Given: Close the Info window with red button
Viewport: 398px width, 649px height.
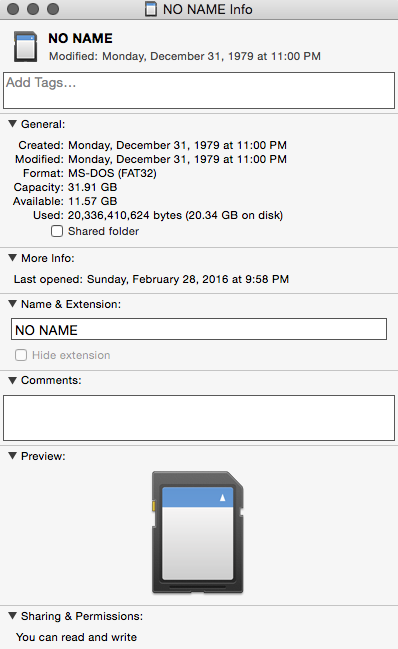Looking at the screenshot, I should coord(13,9).
